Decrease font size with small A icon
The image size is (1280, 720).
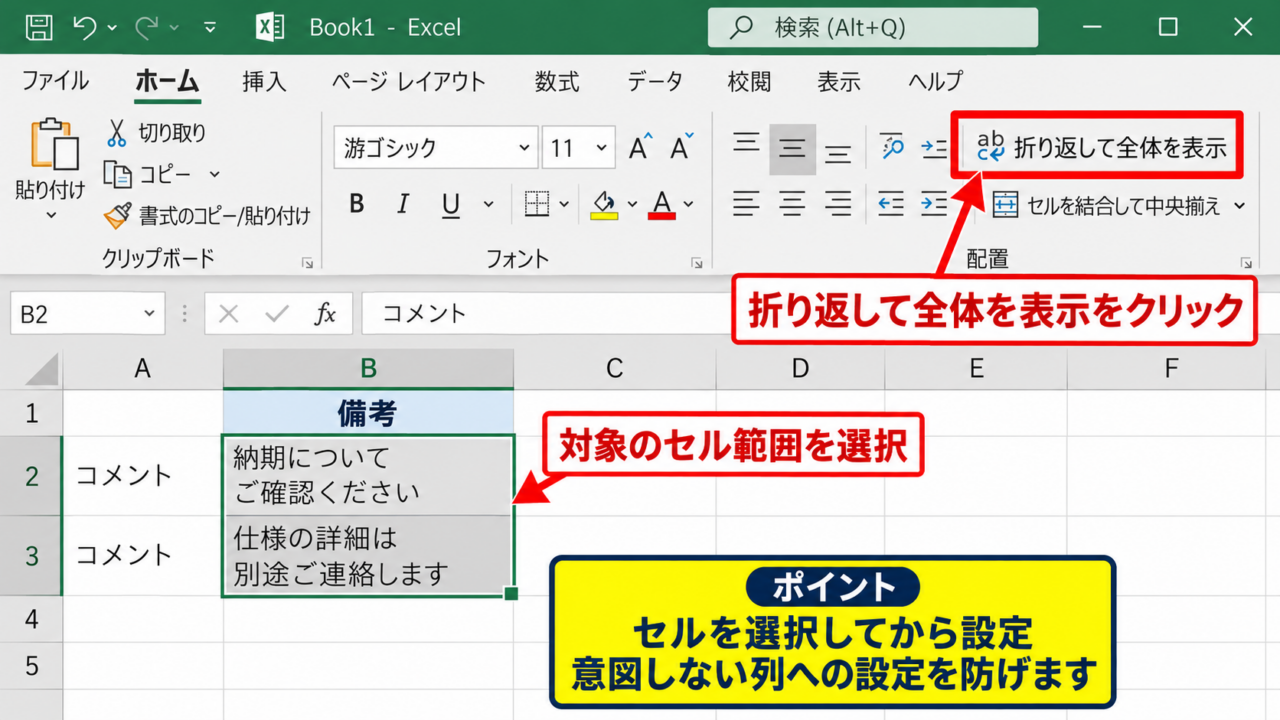(680, 148)
